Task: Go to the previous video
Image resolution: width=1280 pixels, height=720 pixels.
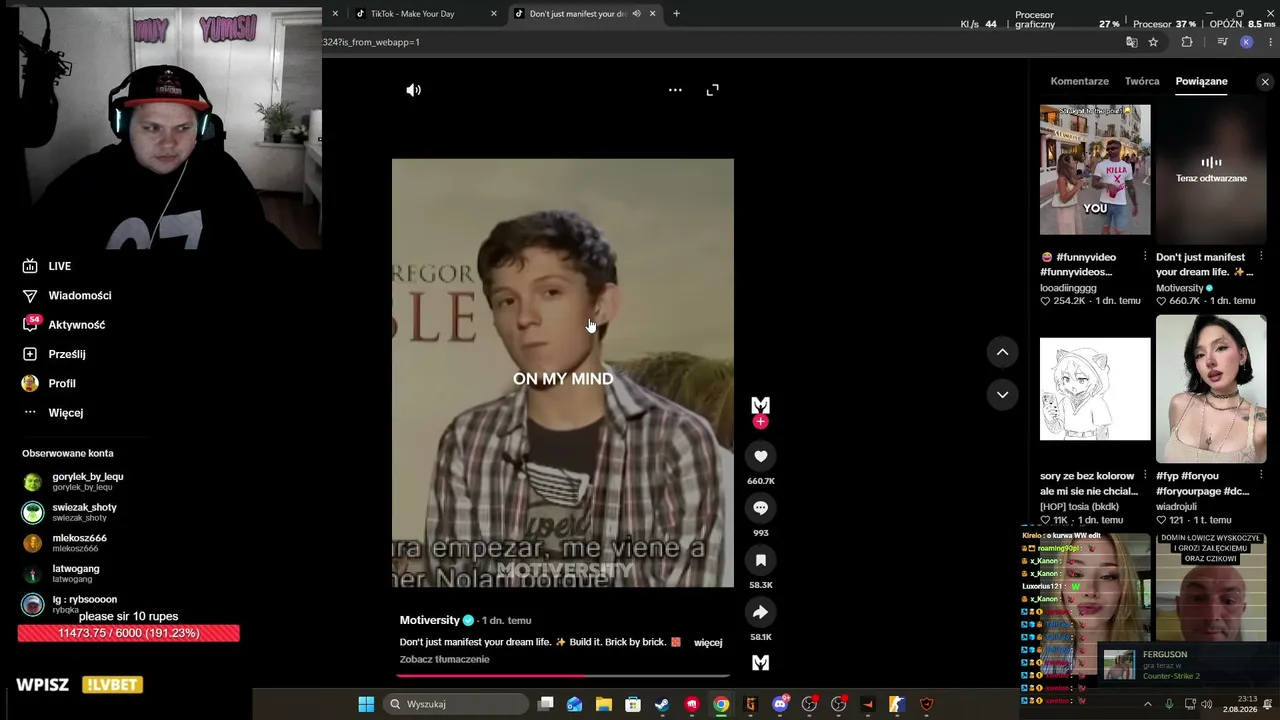Action: pos(1002,352)
